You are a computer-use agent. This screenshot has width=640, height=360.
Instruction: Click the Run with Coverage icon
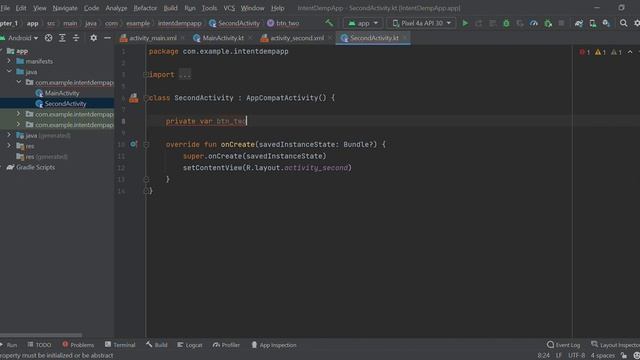coord(520,23)
